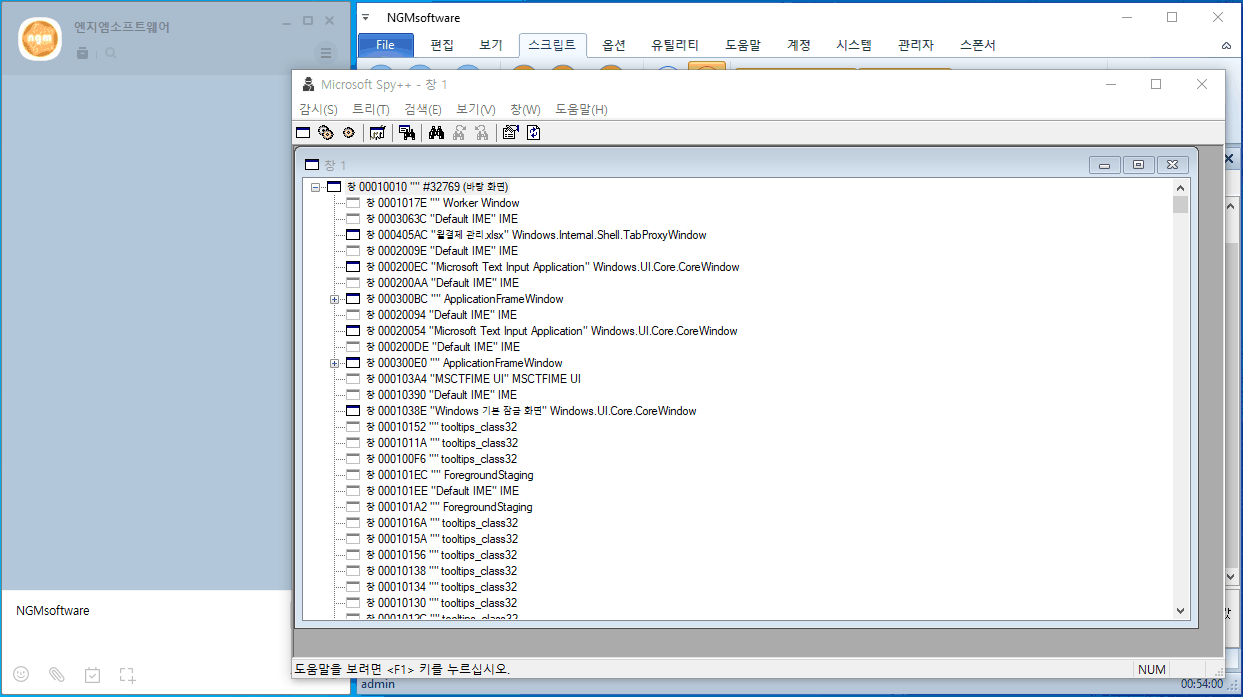Open the chat drawer box icon under 엔지엠소프트웨어
1243x697 pixels.
82,53
